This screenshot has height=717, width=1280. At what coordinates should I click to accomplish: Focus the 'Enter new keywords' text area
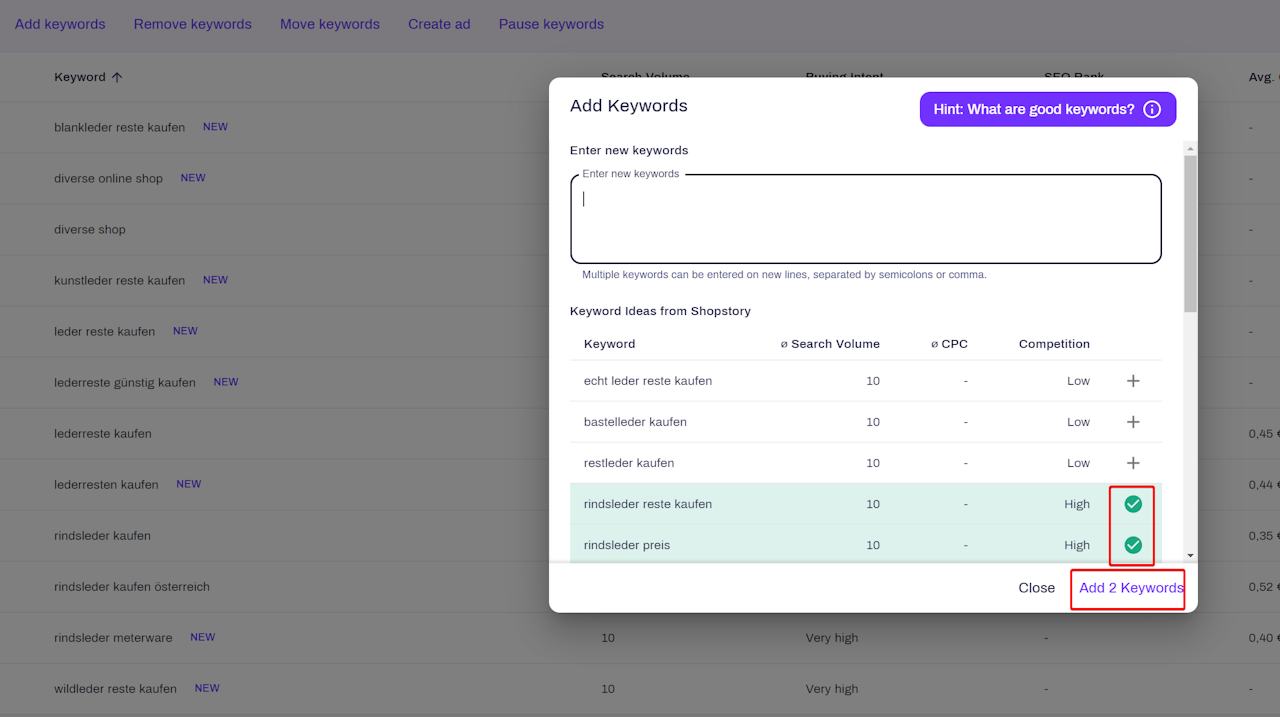tap(865, 220)
